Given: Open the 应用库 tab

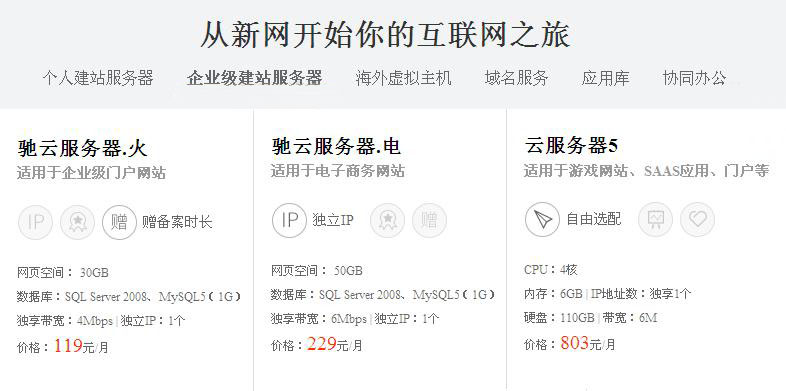Looking at the screenshot, I should click(605, 78).
